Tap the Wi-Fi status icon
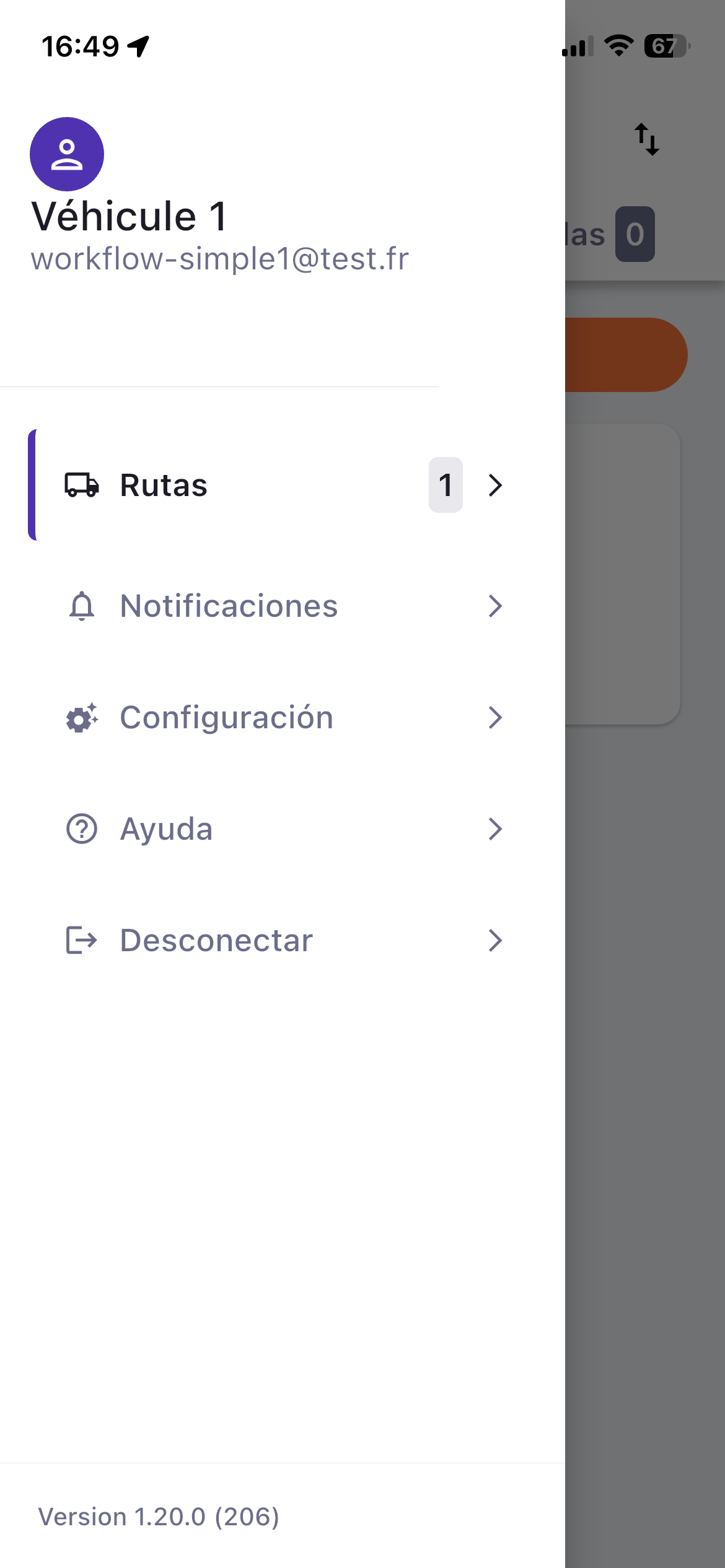The width and height of the screenshot is (725, 1568). pyautogui.click(x=618, y=46)
